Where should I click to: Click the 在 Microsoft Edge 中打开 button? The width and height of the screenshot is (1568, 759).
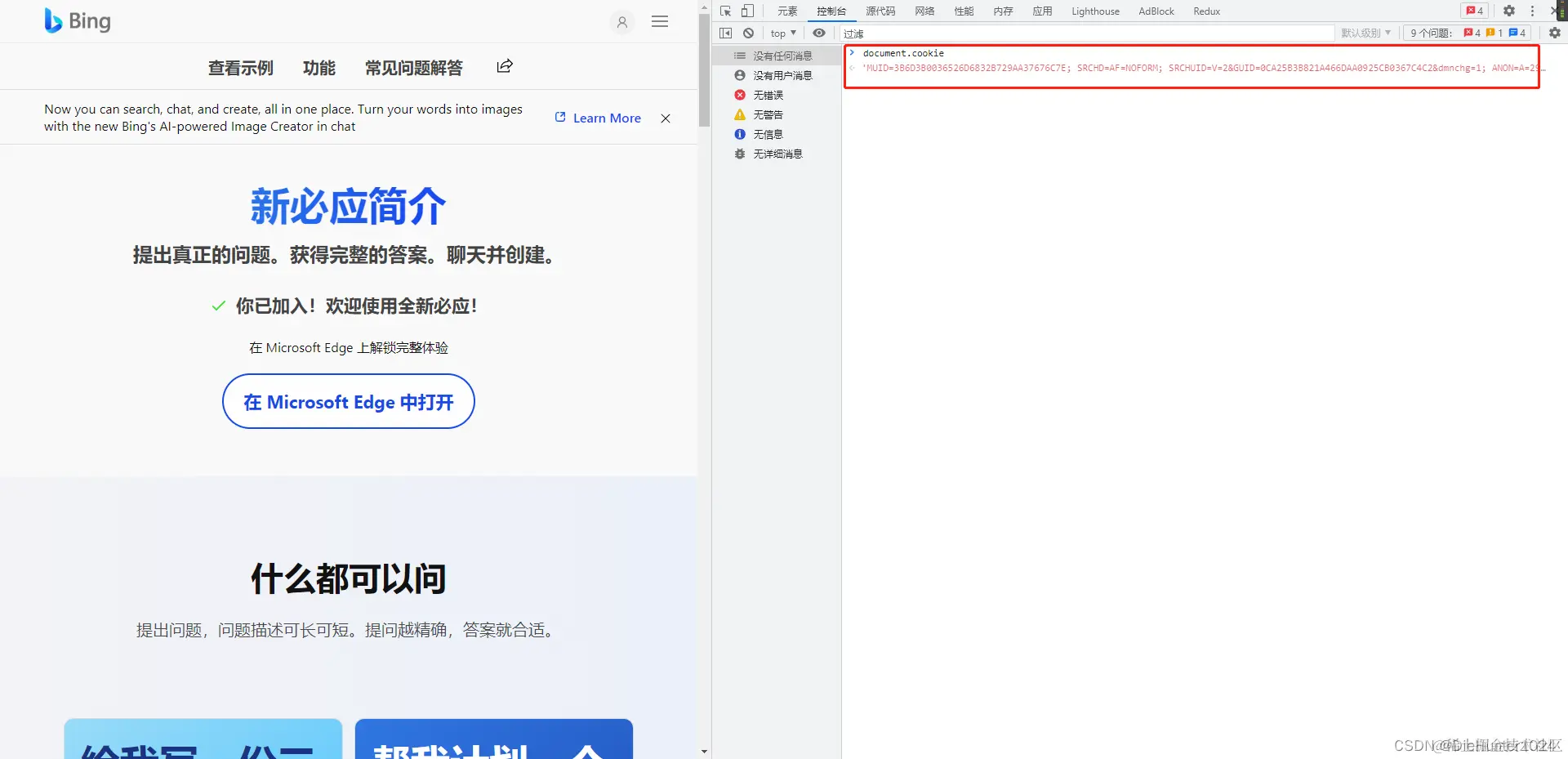tap(349, 401)
